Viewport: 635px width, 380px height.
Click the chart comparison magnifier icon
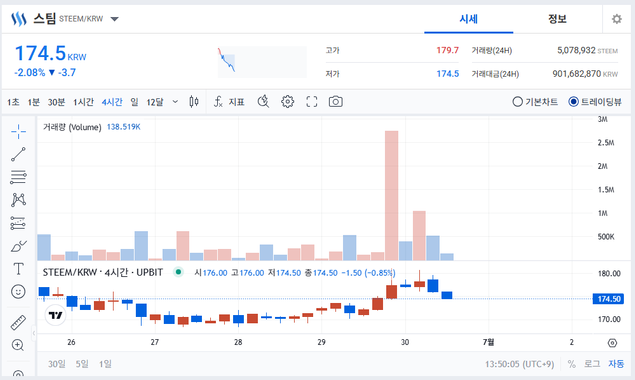(264, 102)
